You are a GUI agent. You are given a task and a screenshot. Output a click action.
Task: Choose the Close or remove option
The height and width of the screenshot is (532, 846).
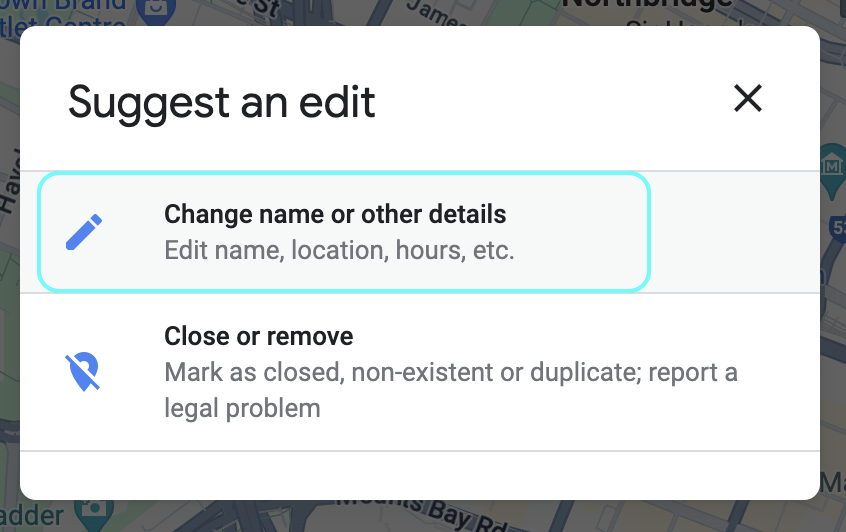[258, 336]
